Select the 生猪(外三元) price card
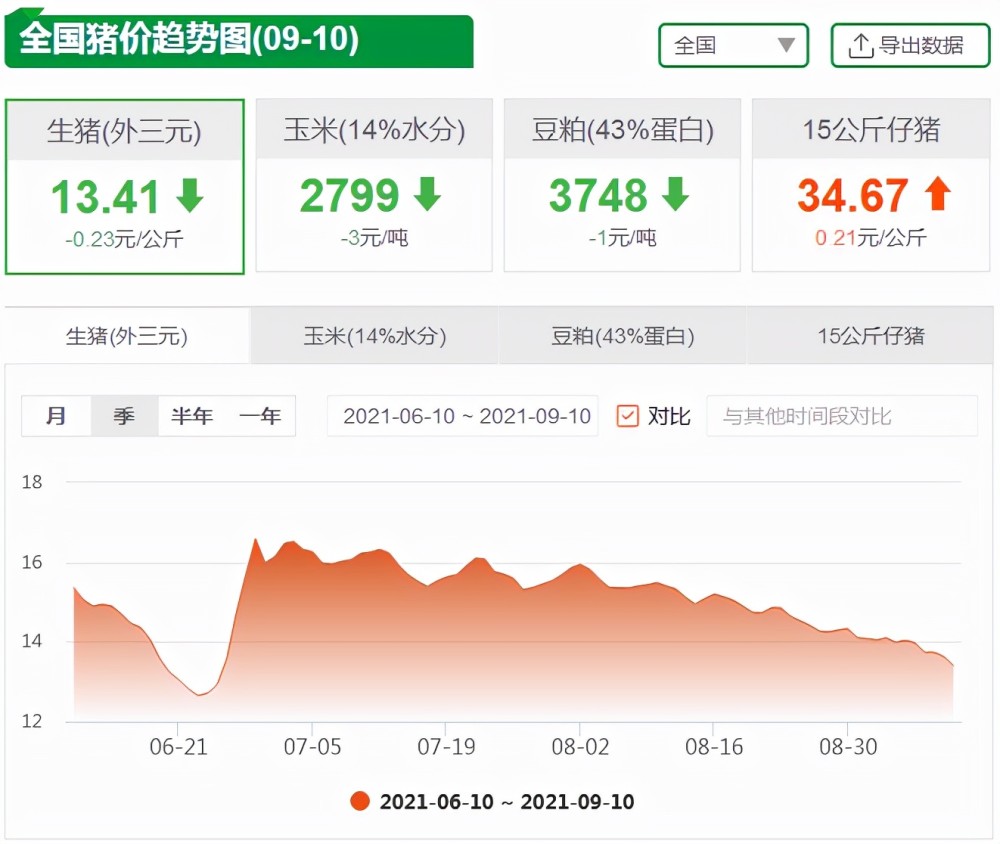The image size is (1000, 844). click(x=125, y=187)
